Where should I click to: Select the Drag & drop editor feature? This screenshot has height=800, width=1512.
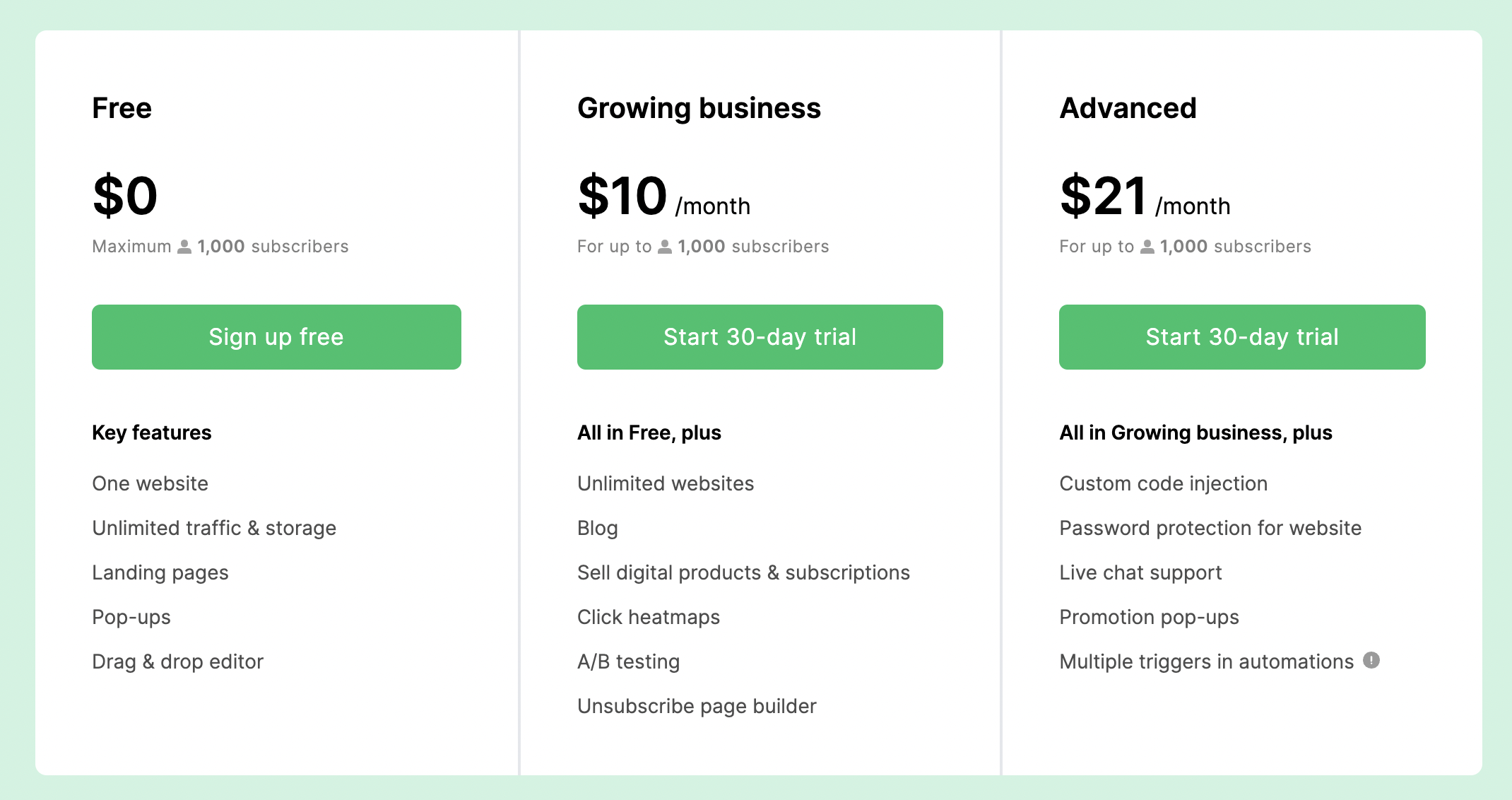[177, 661]
